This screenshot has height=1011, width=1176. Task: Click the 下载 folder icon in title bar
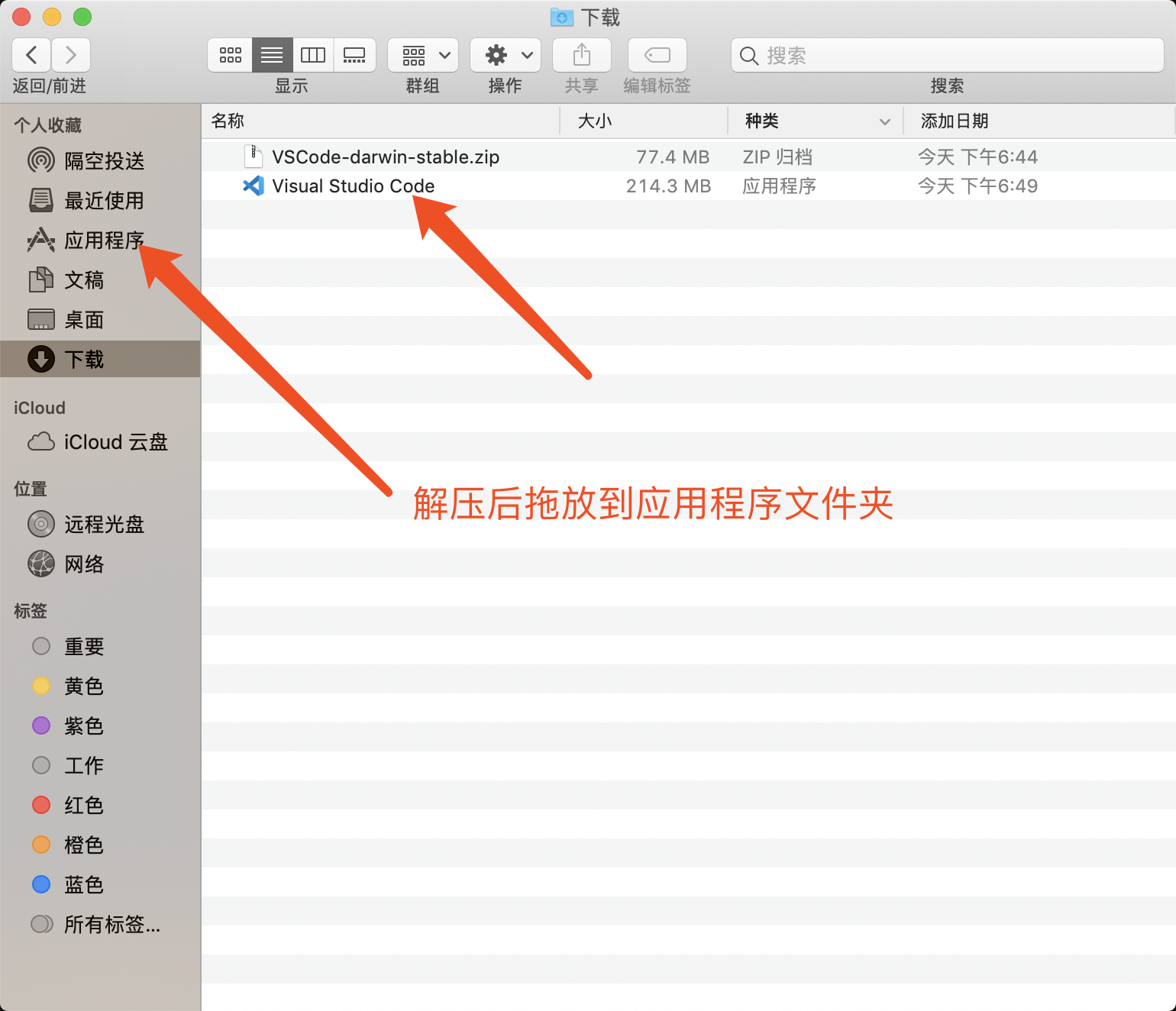[x=562, y=16]
